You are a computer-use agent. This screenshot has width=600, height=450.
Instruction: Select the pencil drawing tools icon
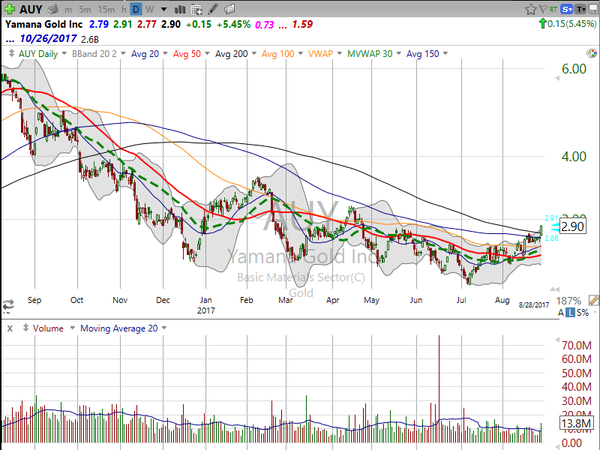(x=213, y=9)
